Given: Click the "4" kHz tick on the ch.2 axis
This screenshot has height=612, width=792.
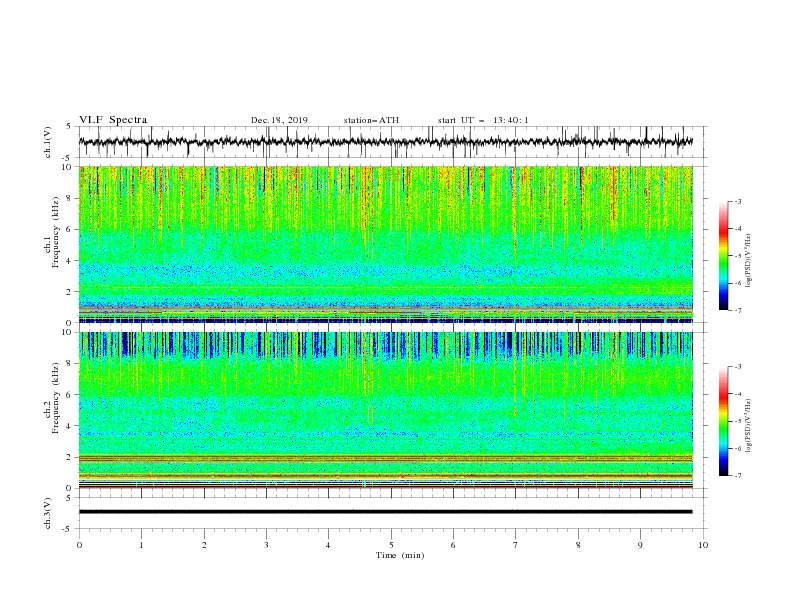Looking at the screenshot, I should tap(70, 426).
